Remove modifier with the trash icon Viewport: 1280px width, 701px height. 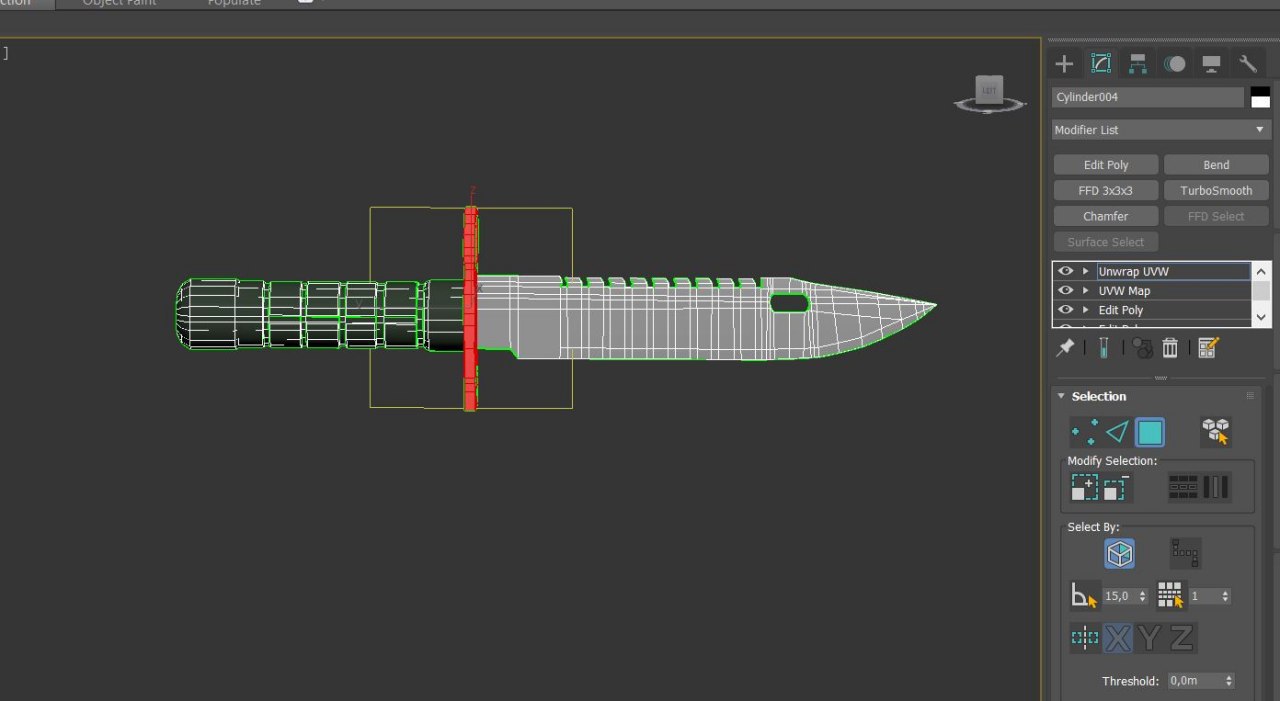tap(1170, 347)
